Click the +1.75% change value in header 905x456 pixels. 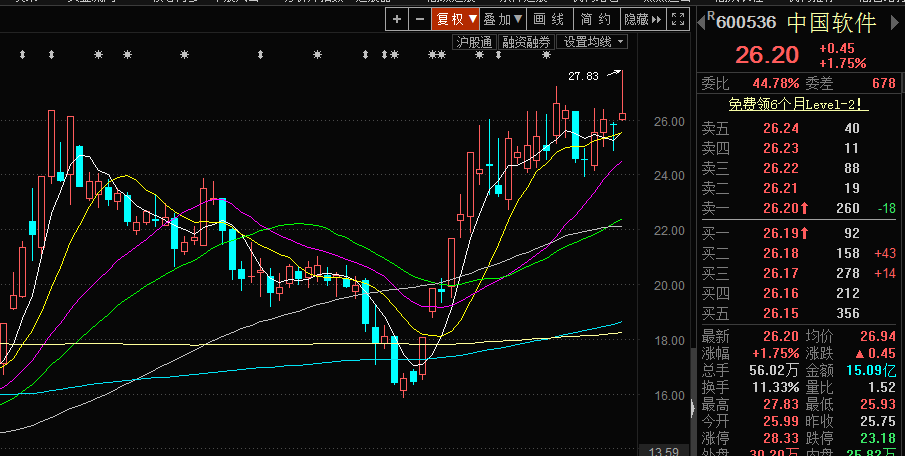(843, 63)
